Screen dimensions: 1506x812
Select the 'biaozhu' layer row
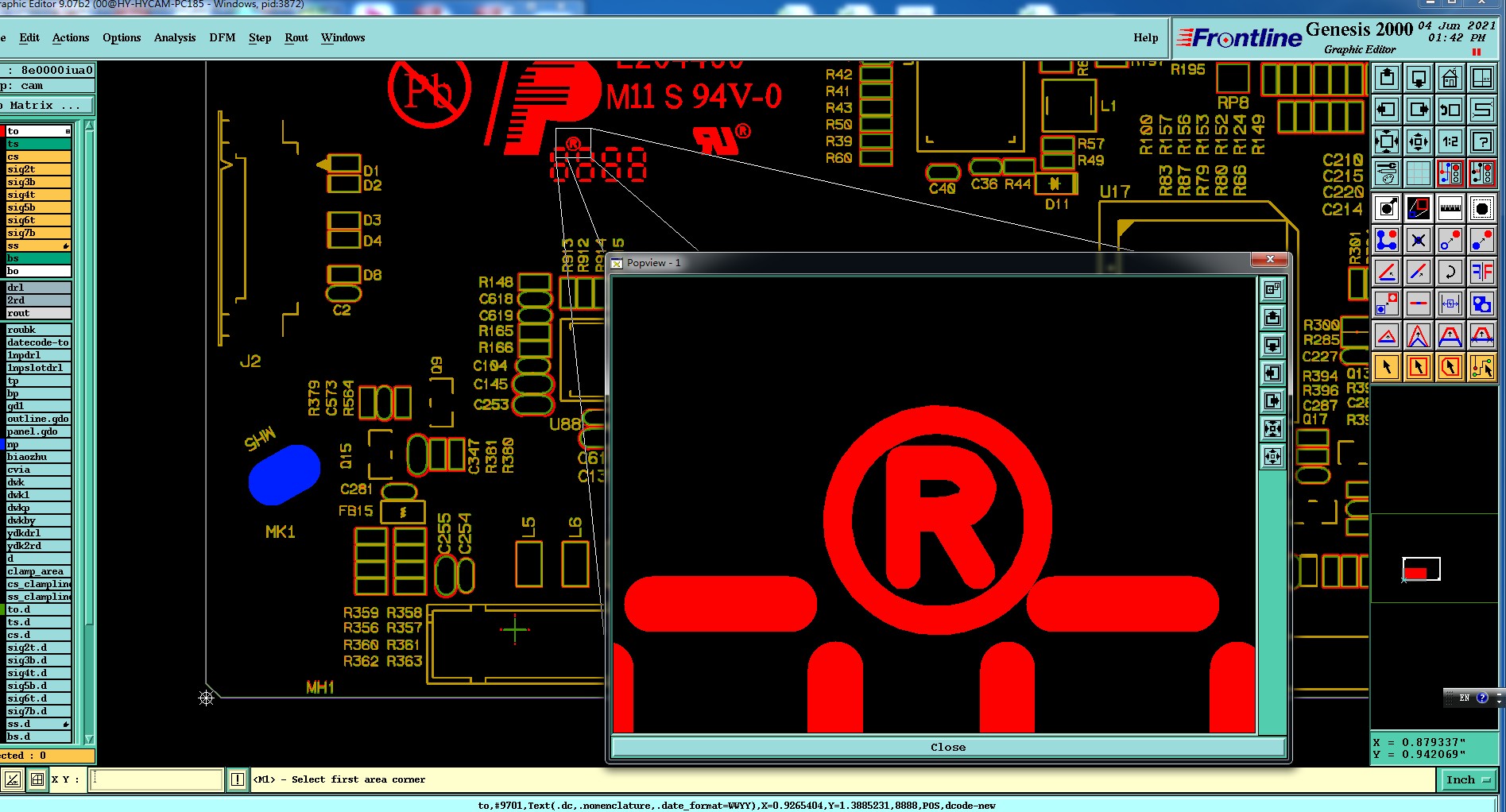[x=38, y=457]
